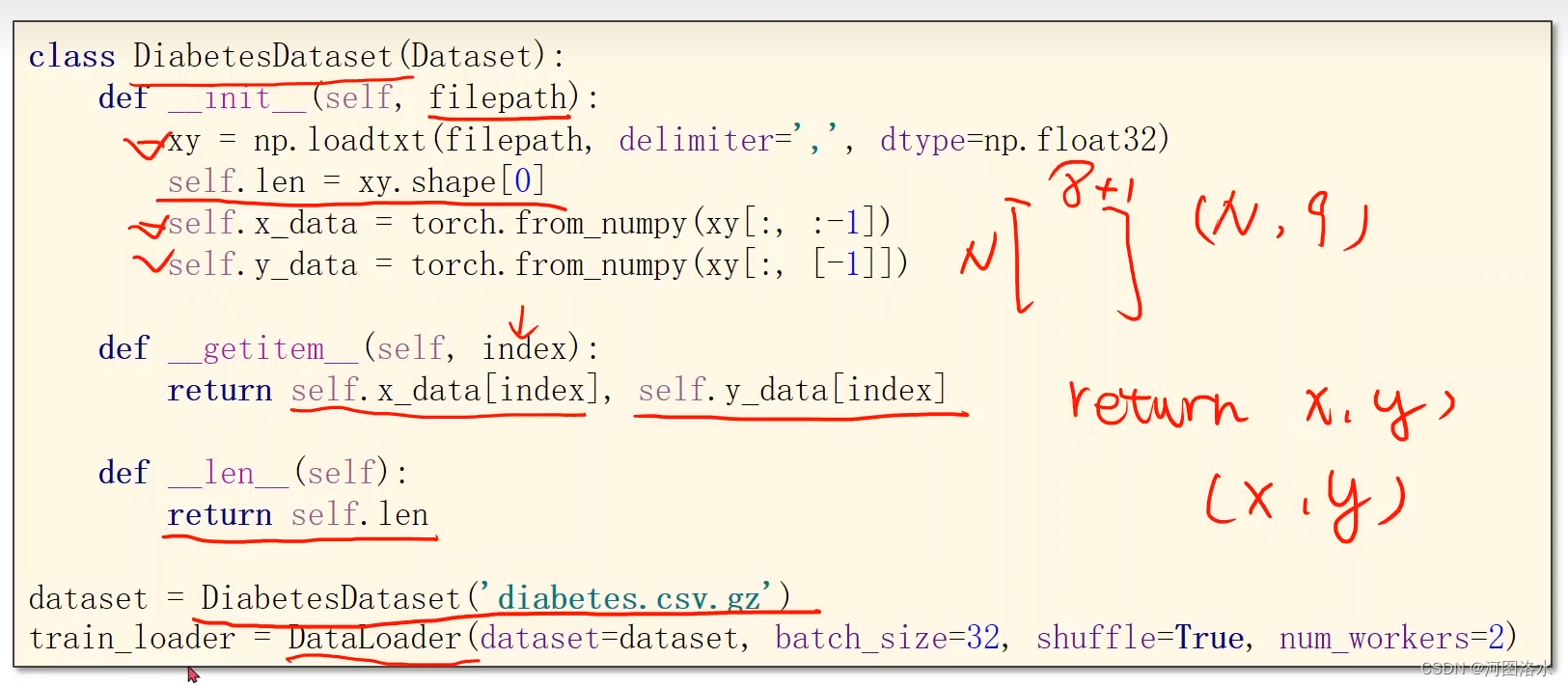The image size is (1568, 686).
Task: Click 'torch.from_numpy(xy[:, :-1])' expression
Action: (651, 224)
